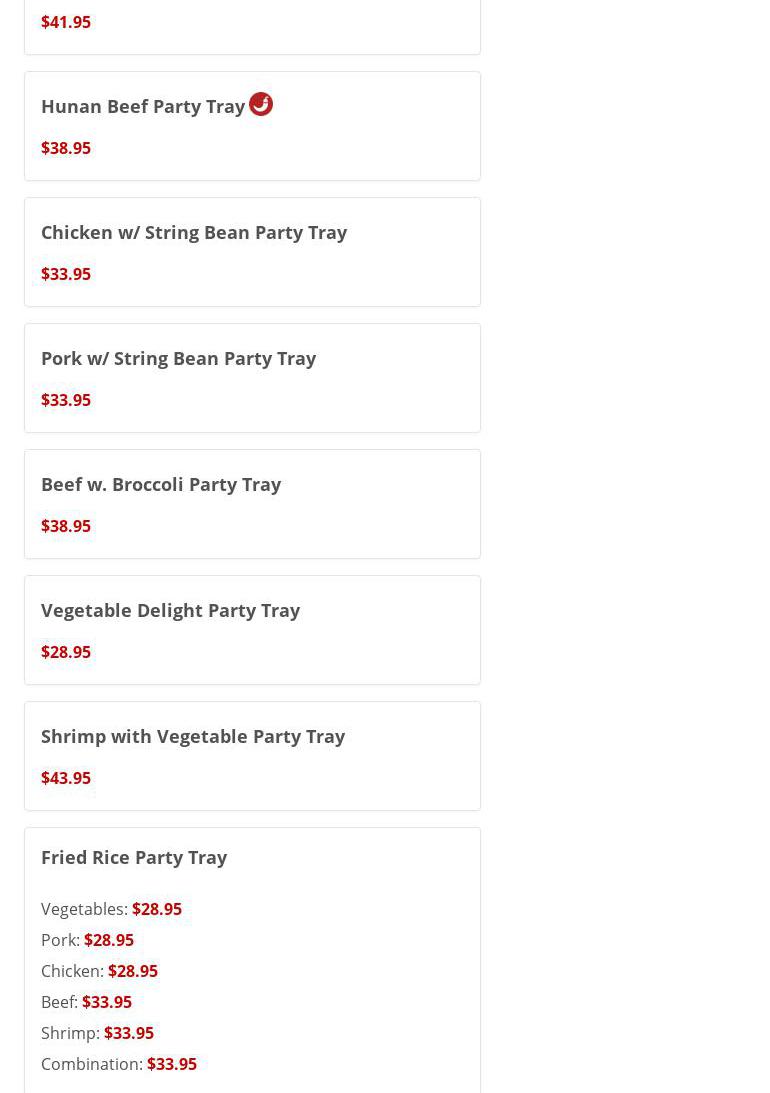This screenshot has width=770, height=1093.
Task: Click the $38.95 Beef w. Broccoli price
Action: pyautogui.click(x=66, y=526)
